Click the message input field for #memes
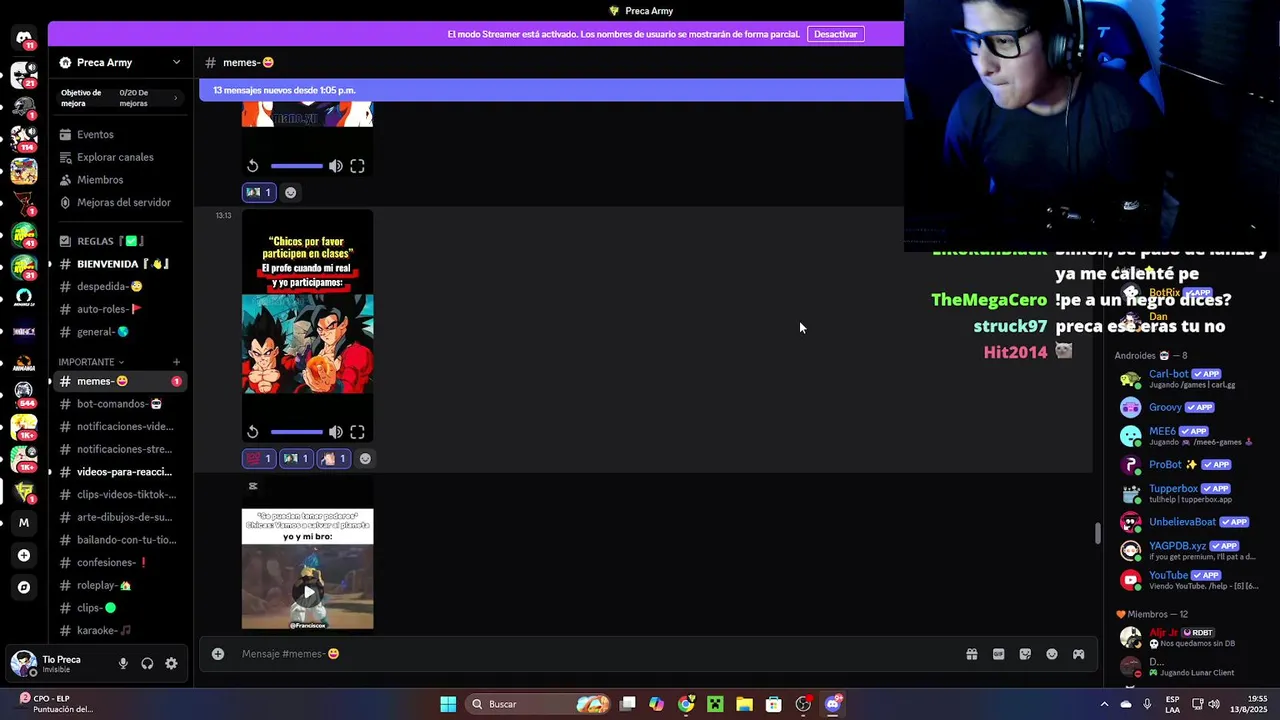Image resolution: width=1280 pixels, height=720 pixels. coord(595,654)
